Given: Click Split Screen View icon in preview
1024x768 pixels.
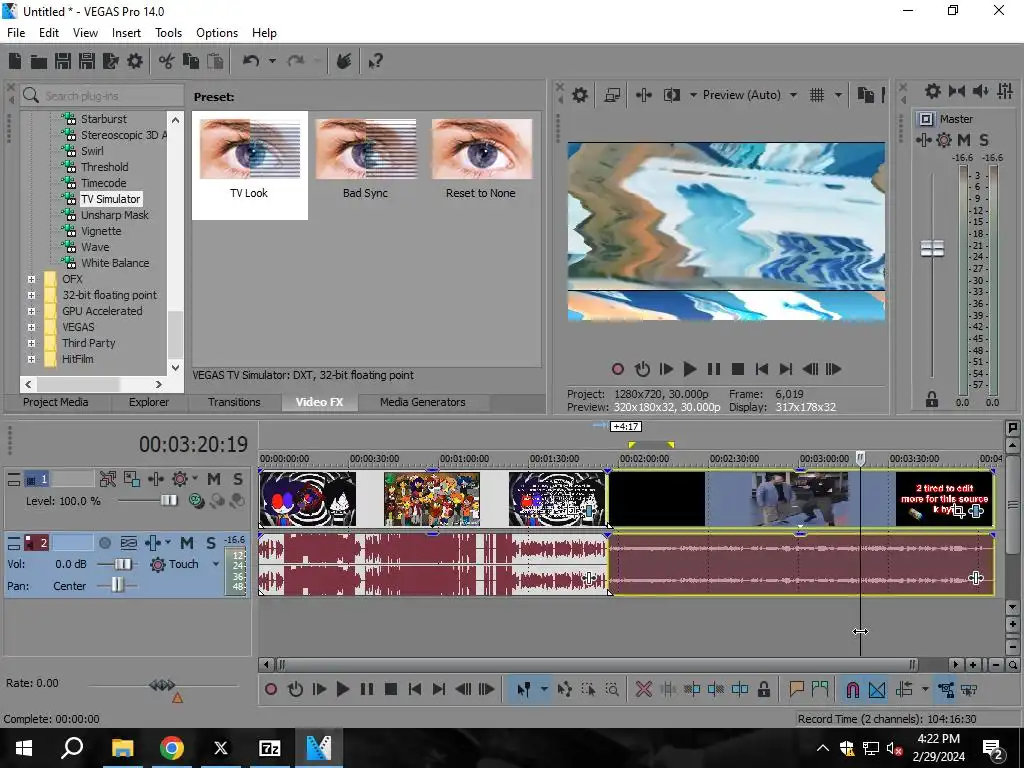Looking at the screenshot, I should tap(671, 95).
